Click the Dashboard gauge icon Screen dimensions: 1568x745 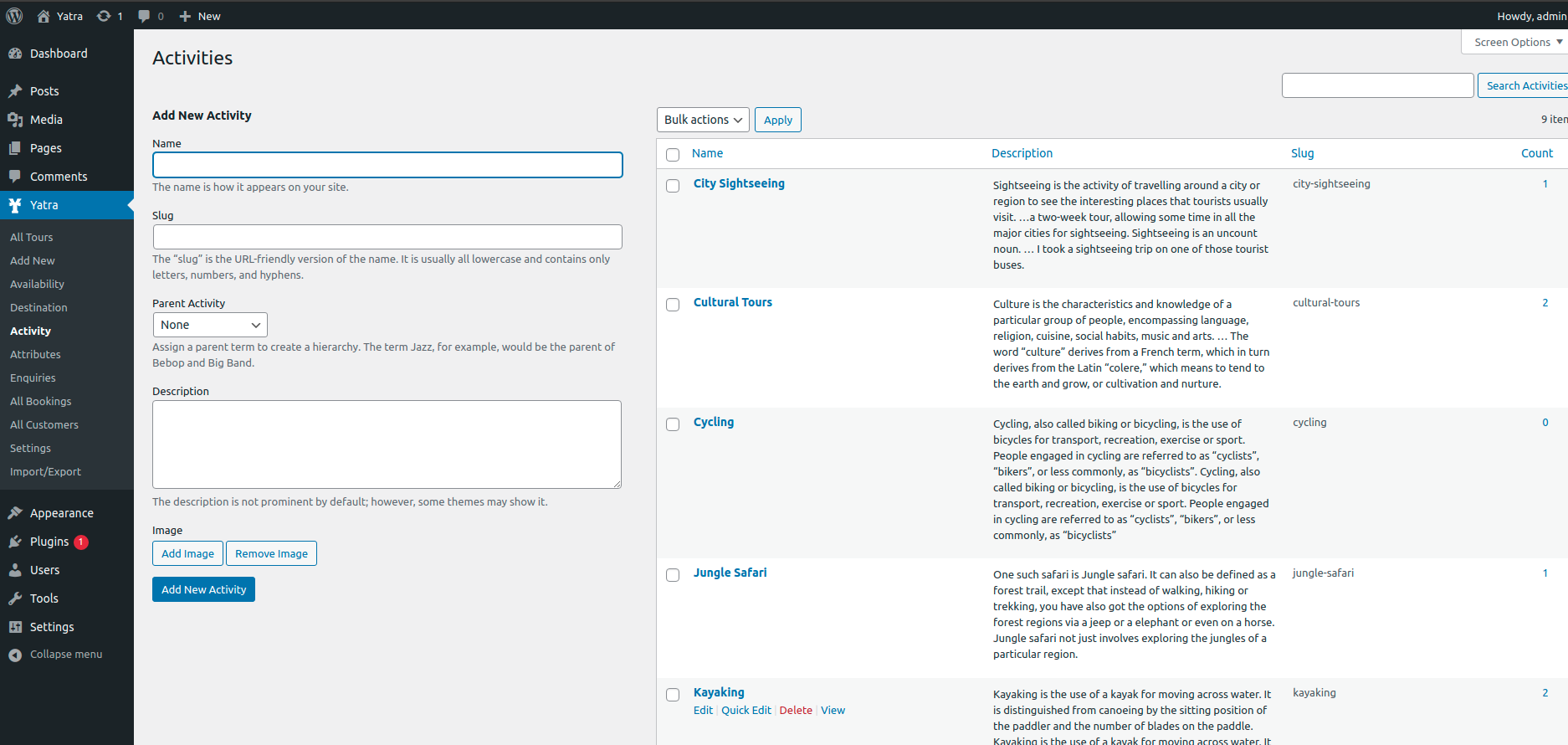[15, 54]
